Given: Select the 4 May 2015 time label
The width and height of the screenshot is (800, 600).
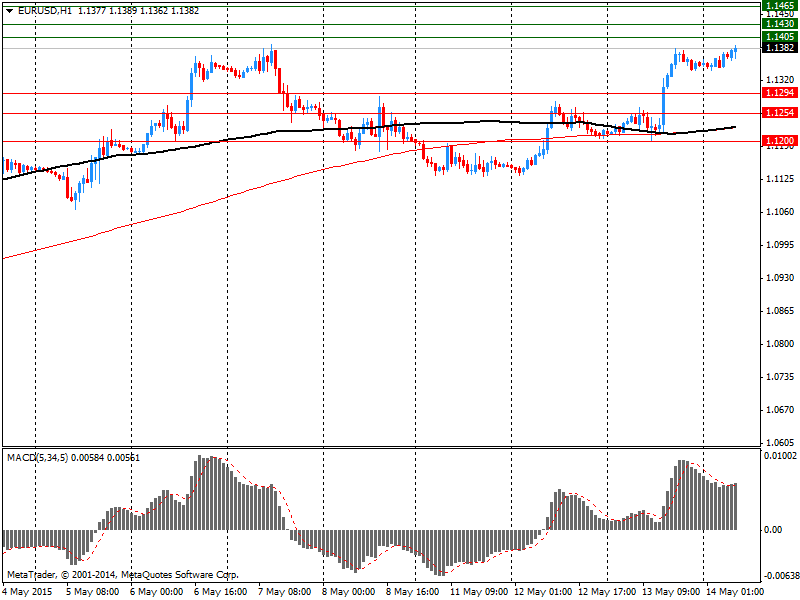Looking at the screenshot, I should (x=29, y=592).
